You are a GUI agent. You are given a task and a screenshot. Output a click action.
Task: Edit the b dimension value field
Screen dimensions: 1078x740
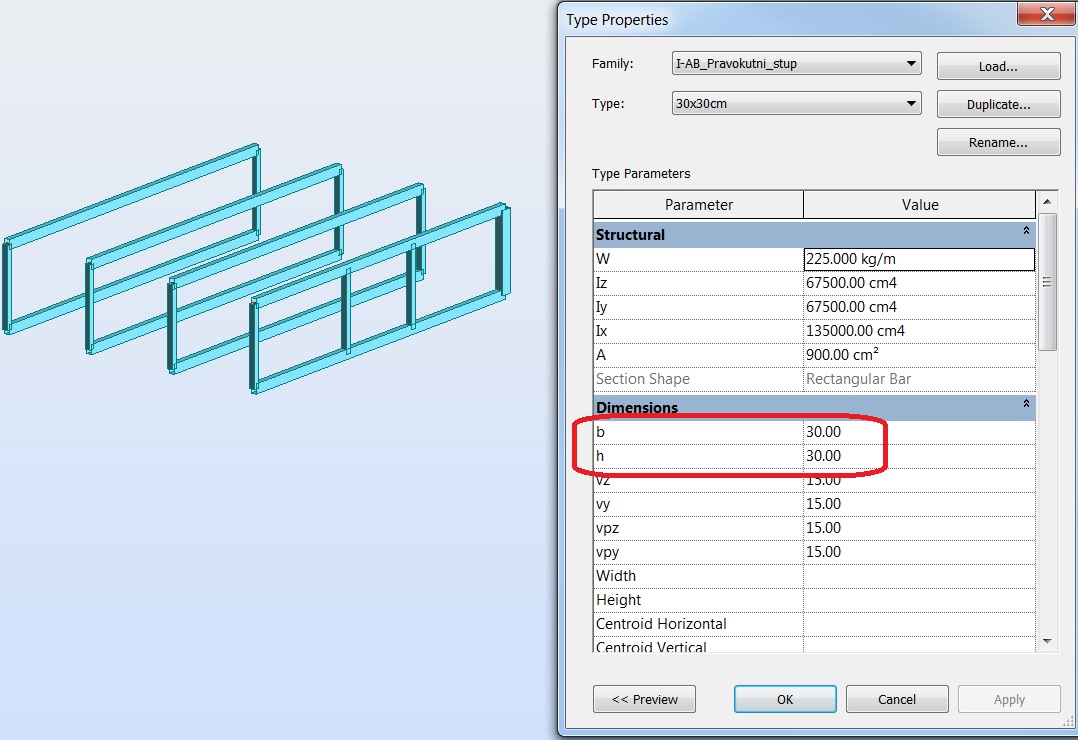click(x=900, y=431)
